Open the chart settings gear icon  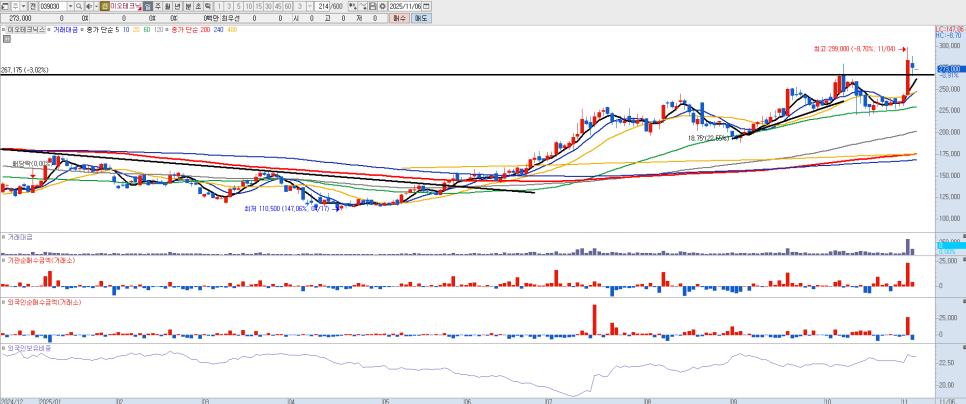[383, 6]
